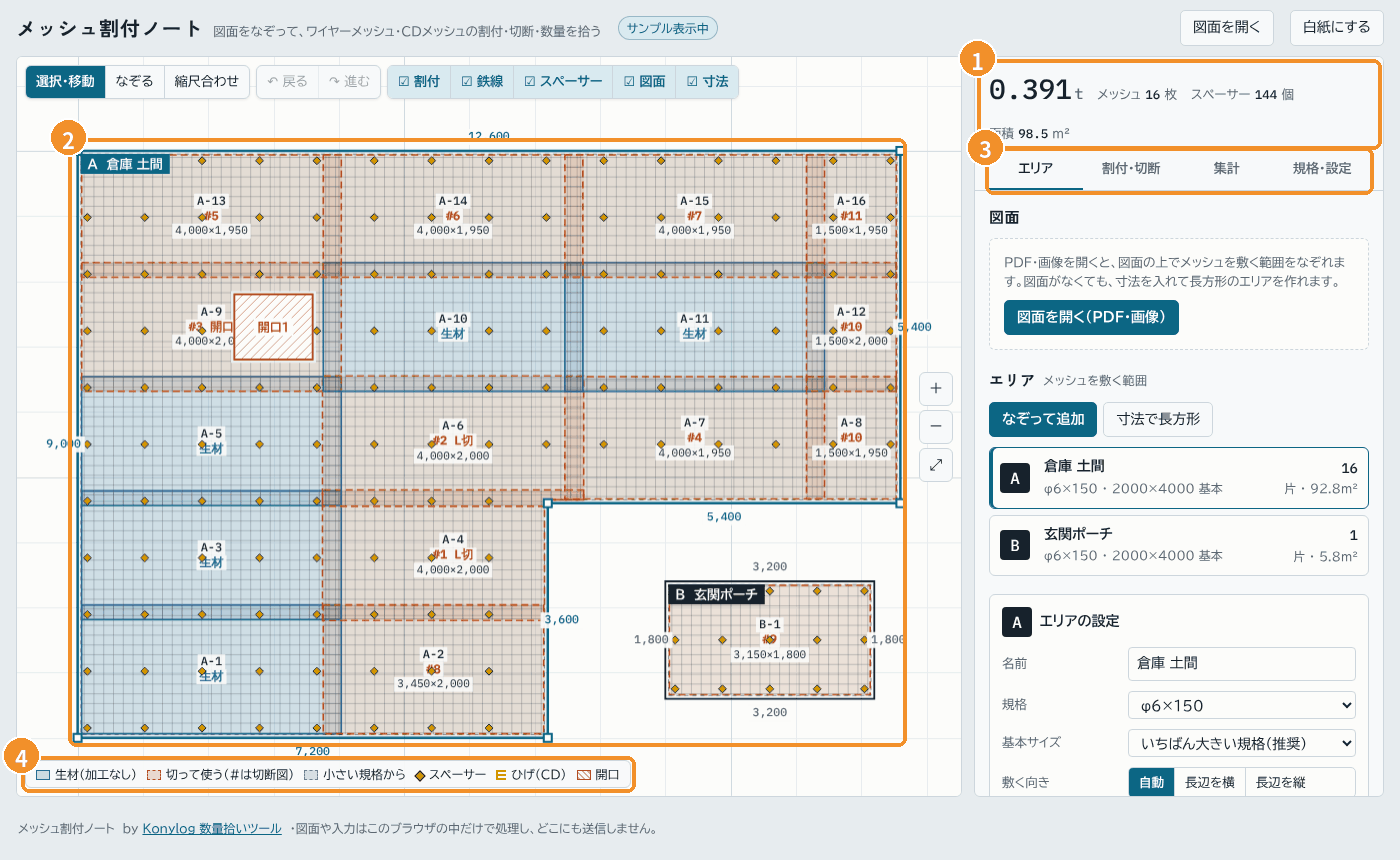Select the なぞる trace tool
Image resolution: width=1400 pixels, height=860 pixels.
pos(135,82)
